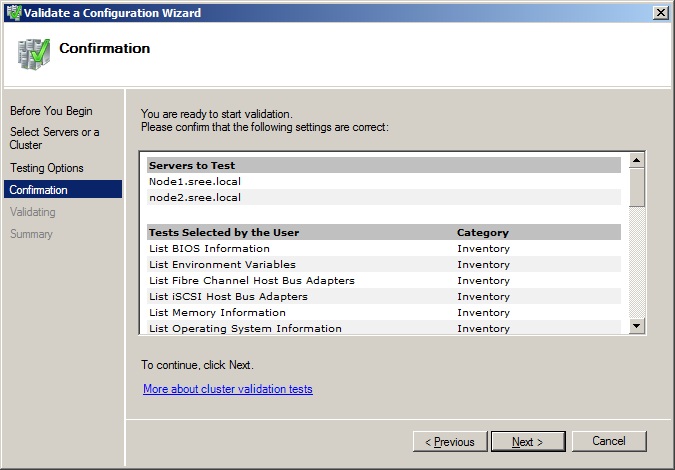The width and height of the screenshot is (675, 470).
Task: Select the List BIOS Information test row
Action: [209, 249]
